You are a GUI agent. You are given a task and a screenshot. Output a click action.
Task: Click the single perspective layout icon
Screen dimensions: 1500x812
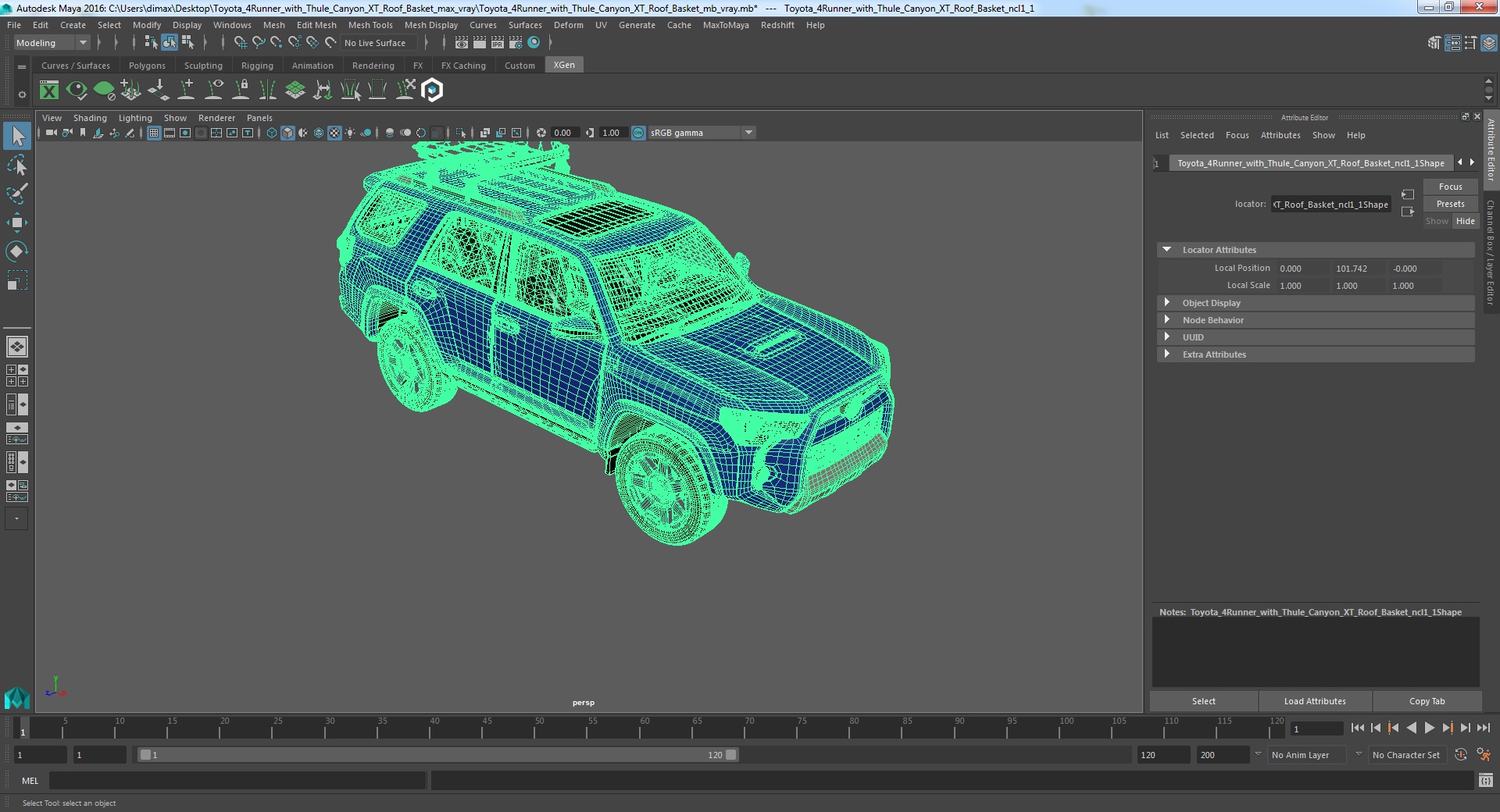(16, 346)
